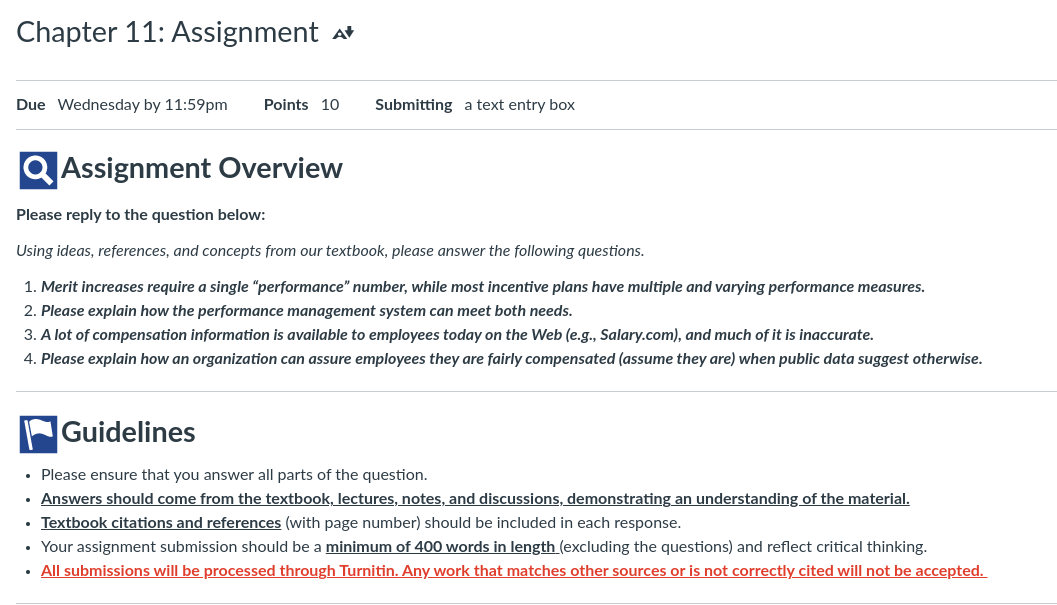The height and width of the screenshot is (605, 1057).
Task: Click the underlined 'Textbook citations and references' text
Action: pos(161,523)
